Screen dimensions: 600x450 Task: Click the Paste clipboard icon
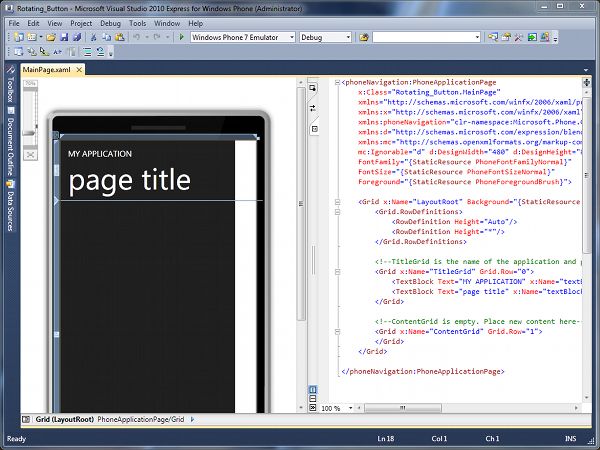tap(120, 37)
